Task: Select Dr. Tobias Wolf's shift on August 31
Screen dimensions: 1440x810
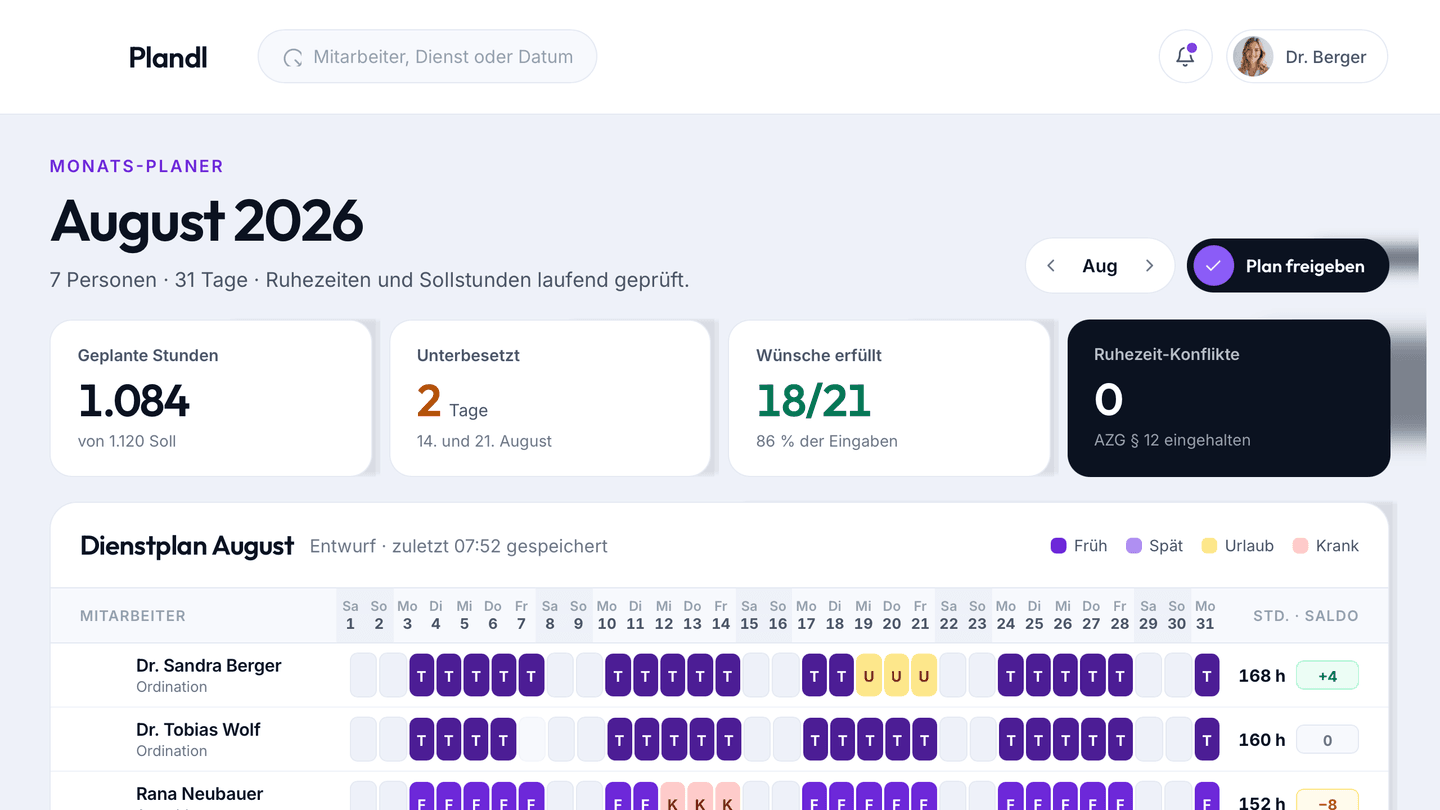Action: pos(1207,740)
